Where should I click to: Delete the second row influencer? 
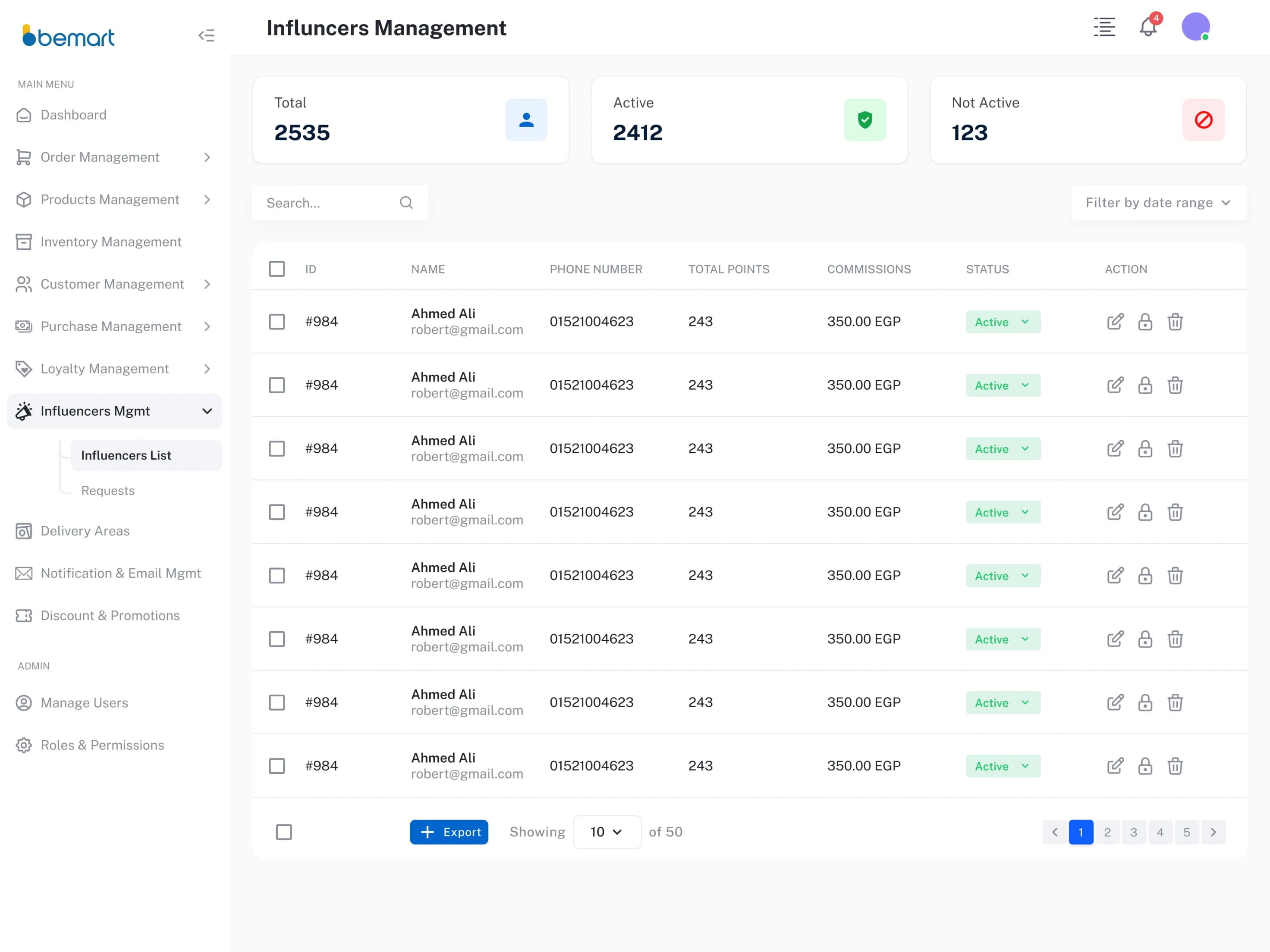coord(1175,385)
